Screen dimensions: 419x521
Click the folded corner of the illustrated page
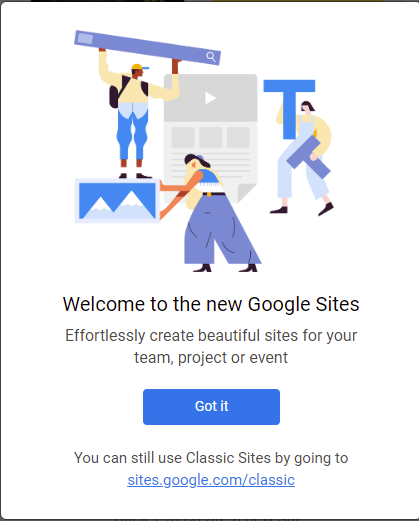point(247,193)
